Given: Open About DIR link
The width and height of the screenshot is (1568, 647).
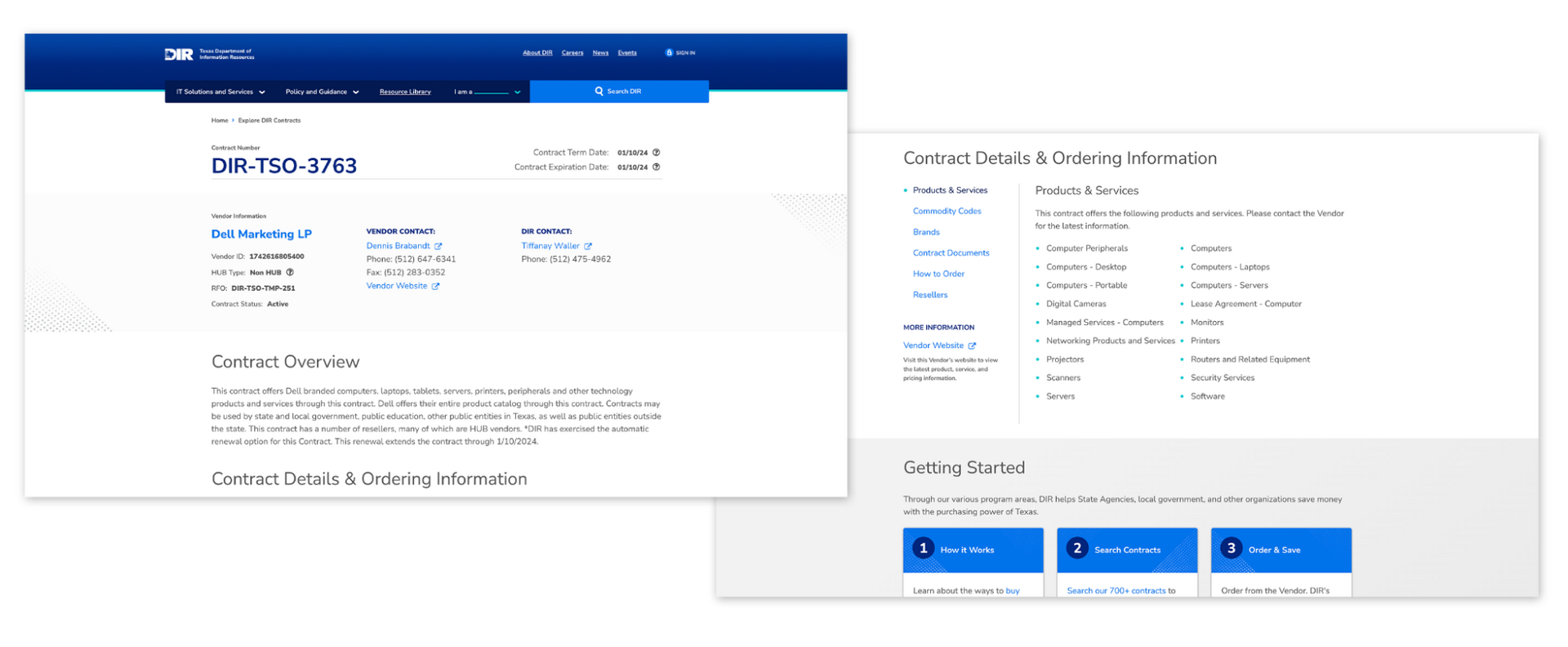Looking at the screenshot, I should pos(537,52).
